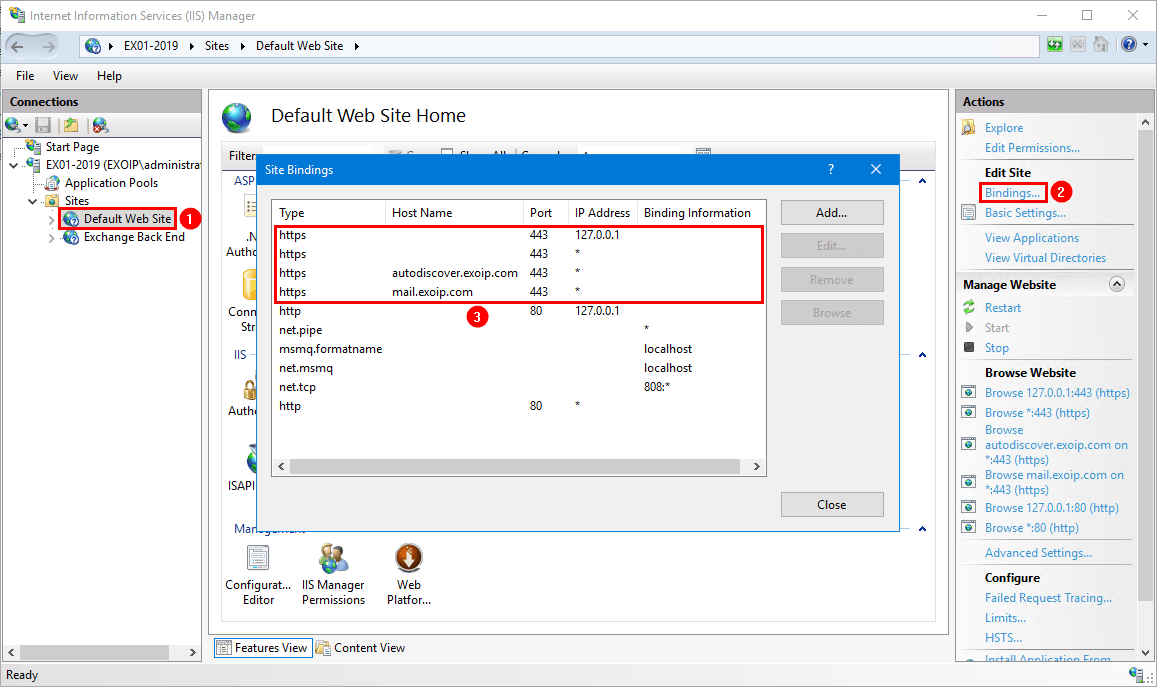Open the Help menu

click(109, 75)
